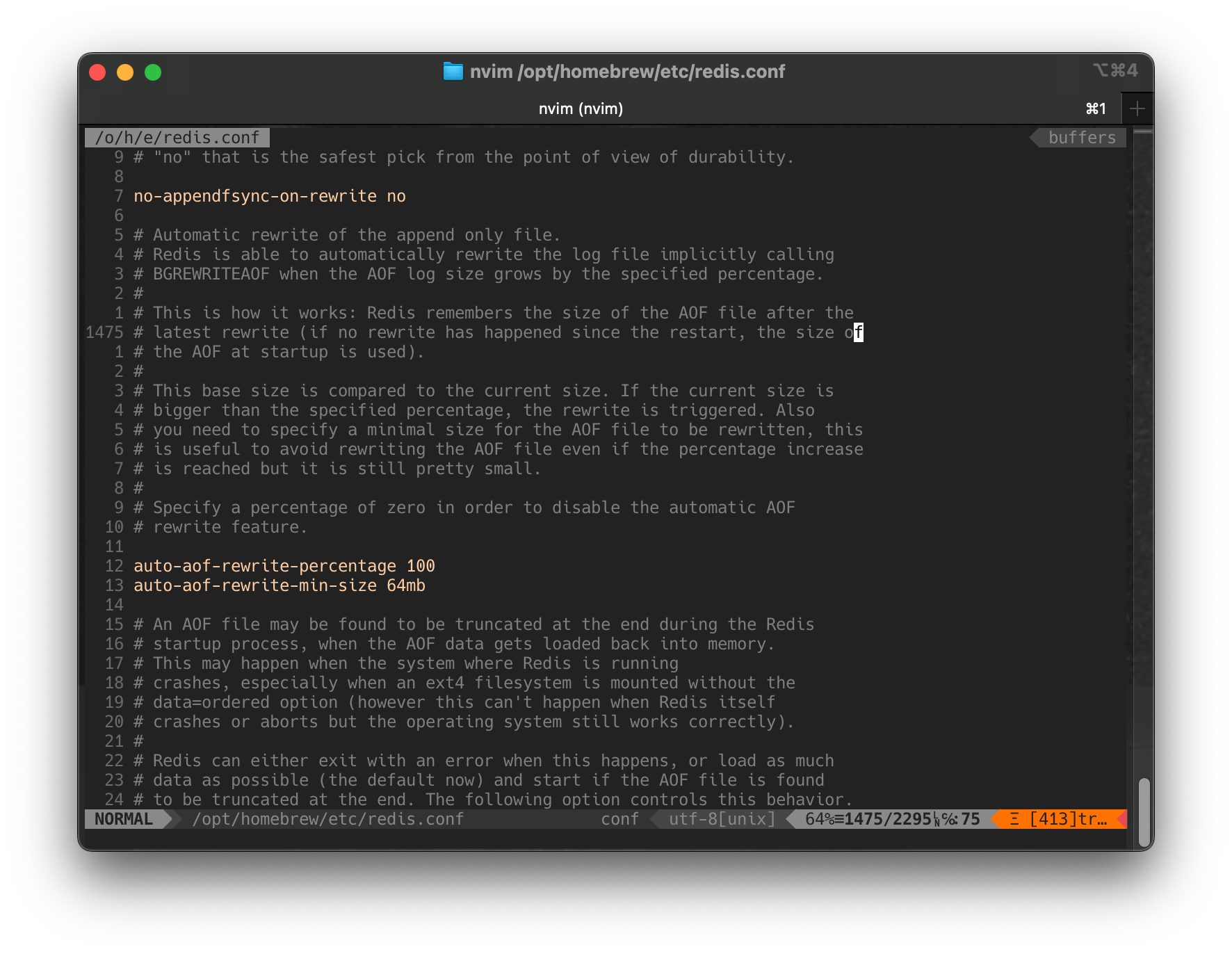Viewport: 1232px width, 954px height.
Task: Click the yellow minimize window button
Action: [x=125, y=72]
